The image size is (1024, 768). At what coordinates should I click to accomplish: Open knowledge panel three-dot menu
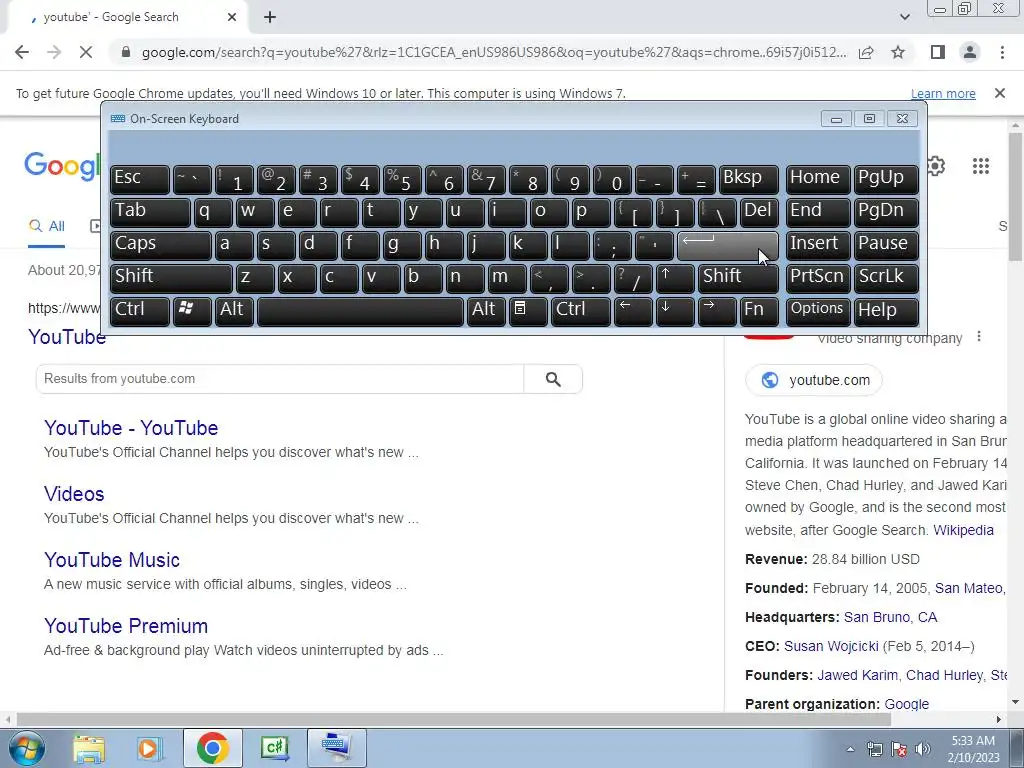coord(978,337)
